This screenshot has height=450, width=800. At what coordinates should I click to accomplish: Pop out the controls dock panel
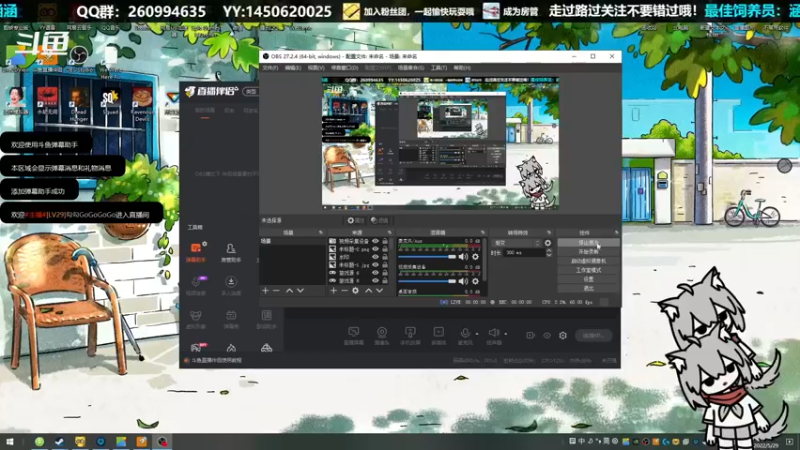tap(616, 233)
